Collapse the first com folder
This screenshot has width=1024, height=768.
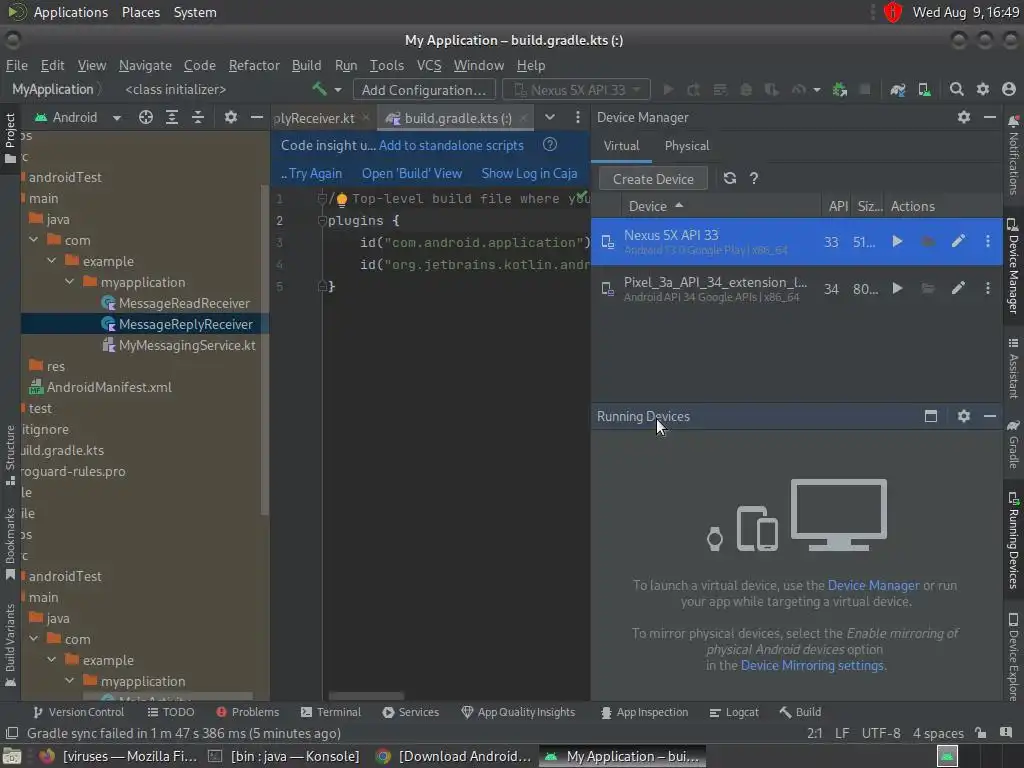tap(33, 240)
